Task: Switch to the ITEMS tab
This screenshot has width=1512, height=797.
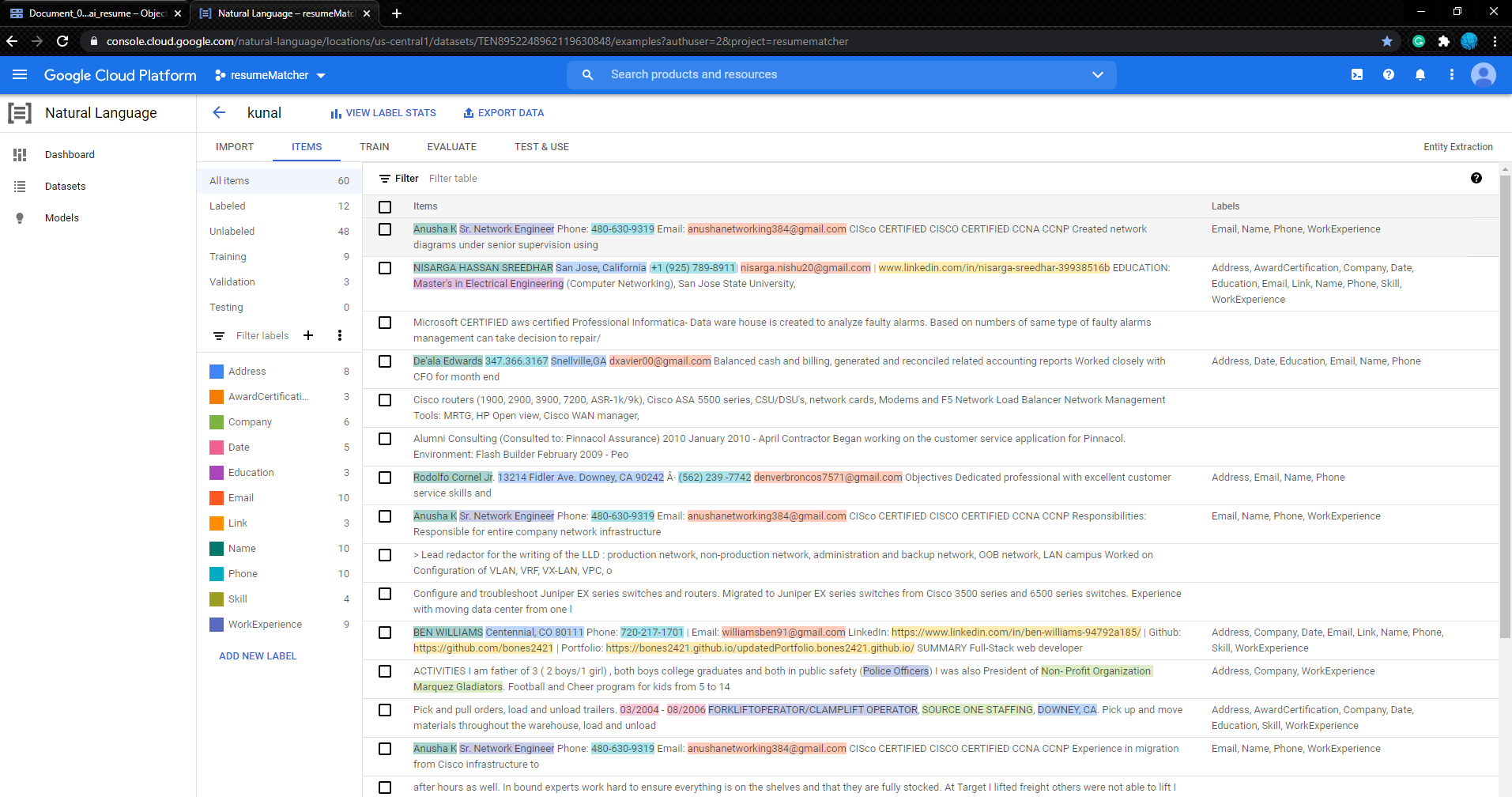Action: [307, 147]
